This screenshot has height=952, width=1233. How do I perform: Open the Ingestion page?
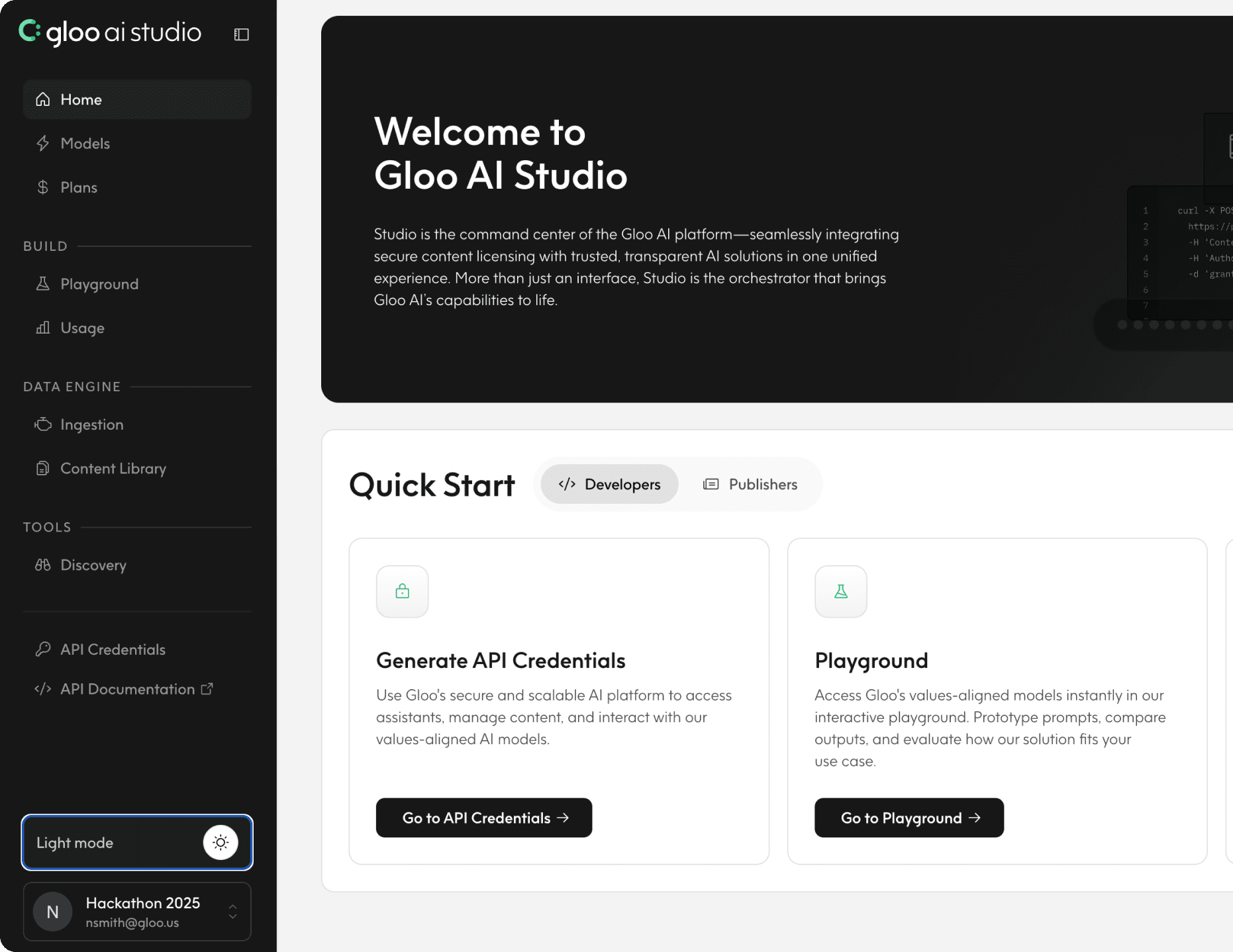137,424
